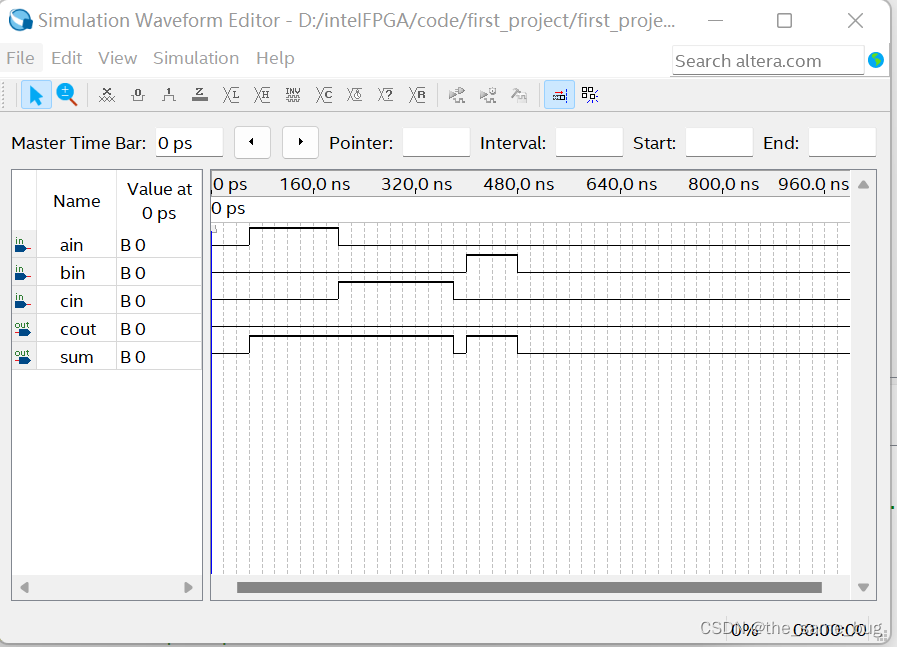Open the Edit menu
The width and height of the screenshot is (897, 647).
point(66,58)
